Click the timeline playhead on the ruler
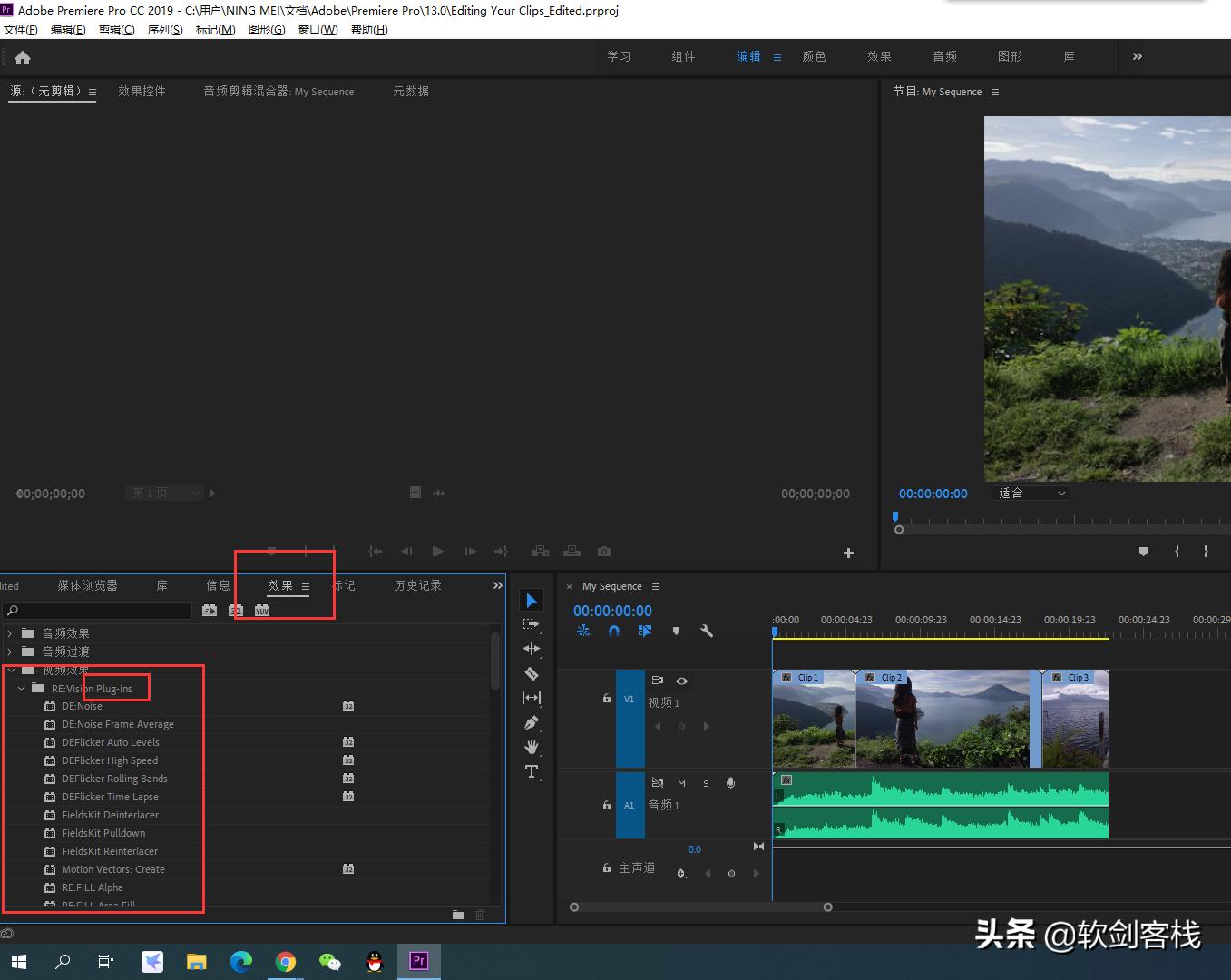The height and width of the screenshot is (980, 1231). (x=775, y=631)
